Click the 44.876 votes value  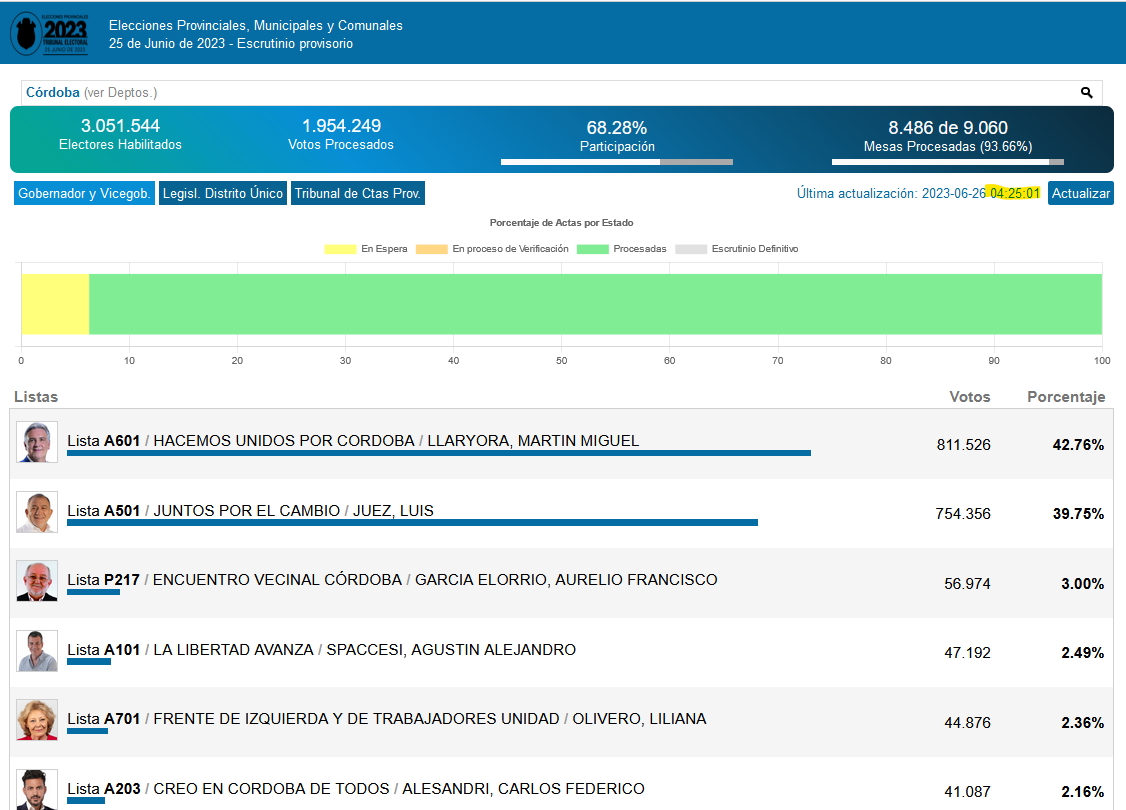[967, 722]
